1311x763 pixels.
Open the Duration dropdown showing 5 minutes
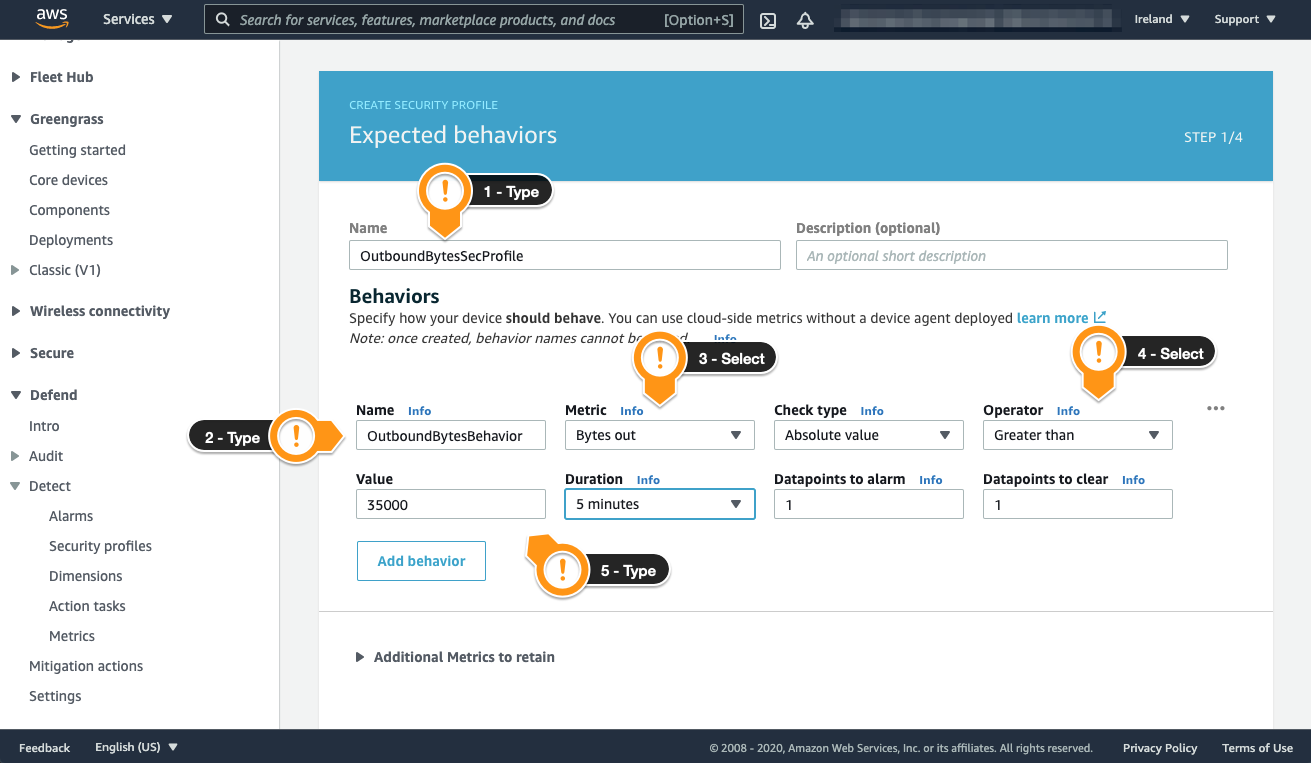pyautogui.click(x=660, y=504)
